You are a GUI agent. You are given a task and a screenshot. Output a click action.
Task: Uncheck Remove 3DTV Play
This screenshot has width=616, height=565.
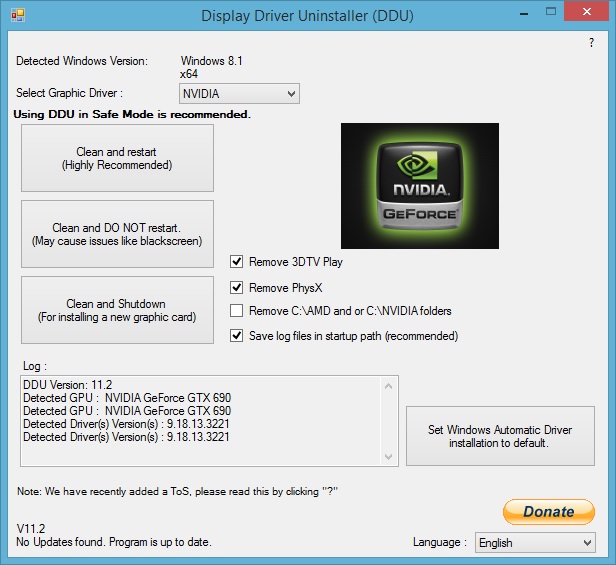[237, 262]
